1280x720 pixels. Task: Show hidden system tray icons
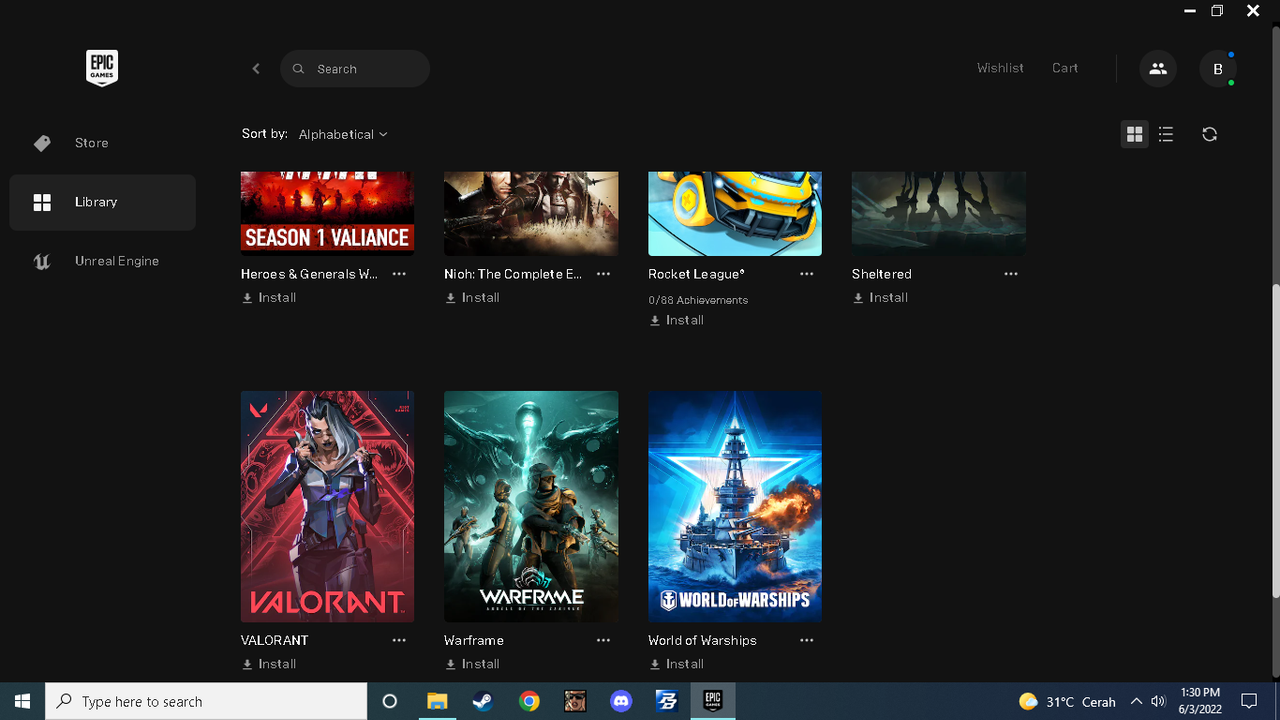click(x=1136, y=701)
